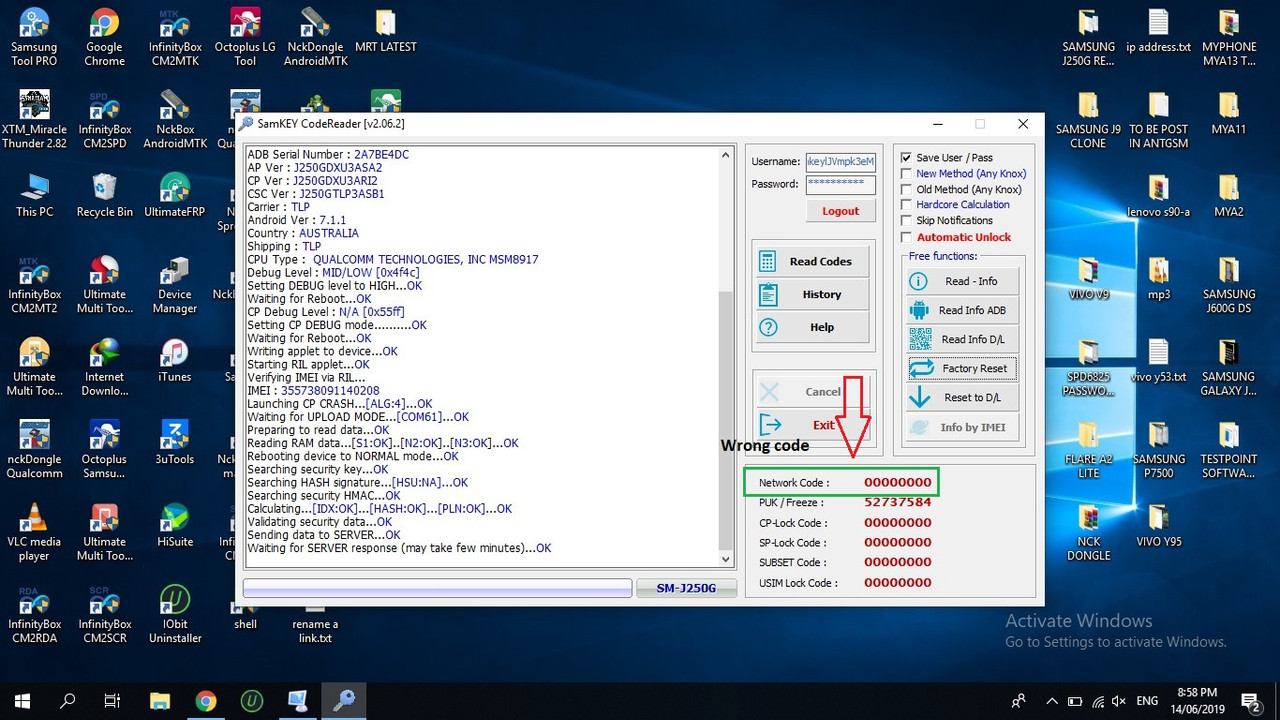Screen dimensions: 1280x720
Task: Open XTM_Miracle Thunder 2.82 icon
Action: pyautogui.click(x=34, y=120)
